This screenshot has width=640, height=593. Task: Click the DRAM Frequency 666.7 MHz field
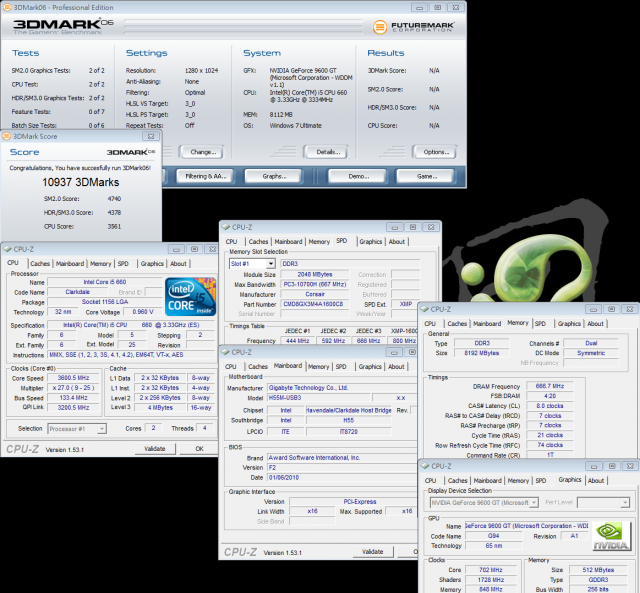pos(550,386)
